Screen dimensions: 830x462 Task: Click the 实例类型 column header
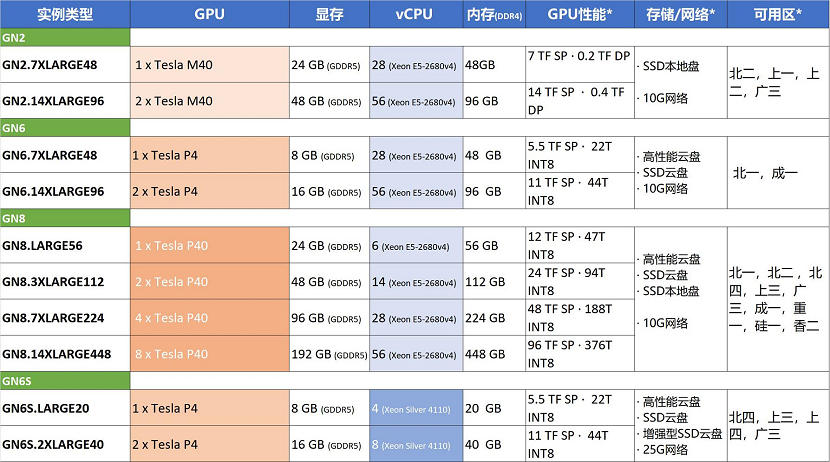65,14
